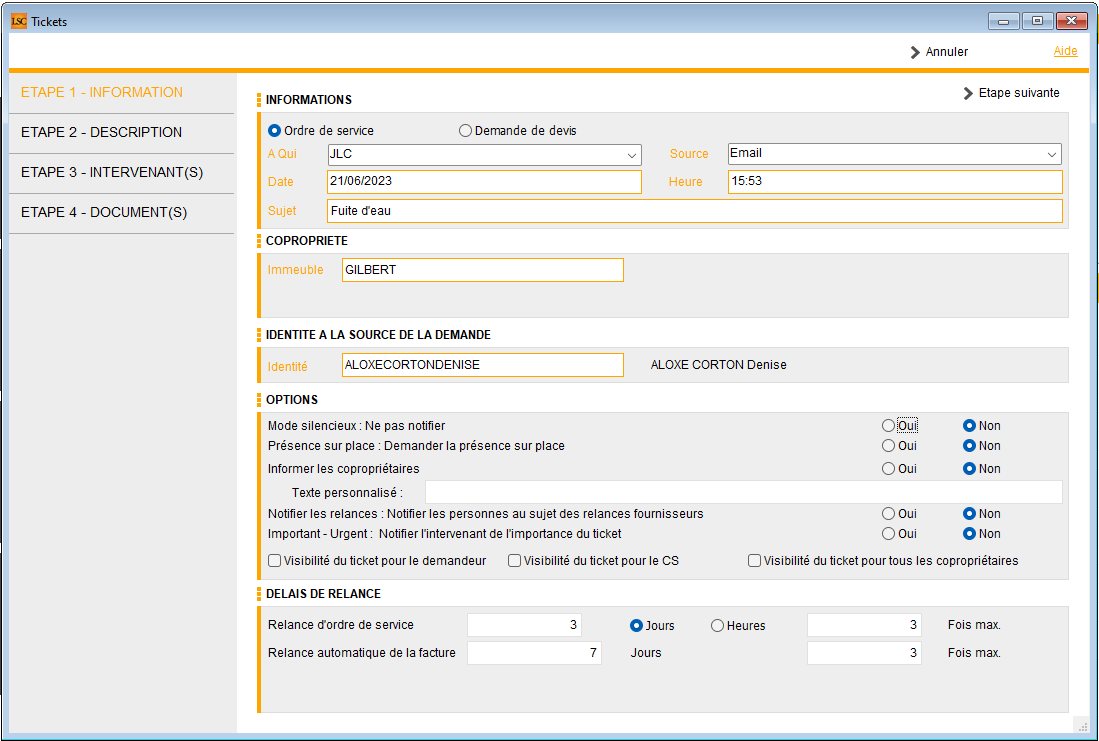Click the Heure field showing 15:53
The height and width of the screenshot is (741, 1099).
tap(895, 182)
